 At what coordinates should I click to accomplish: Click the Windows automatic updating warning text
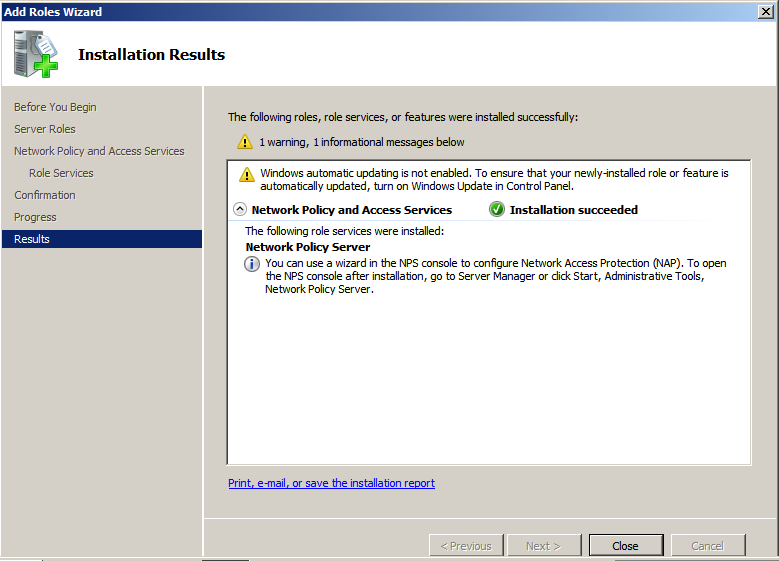click(x=494, y=179)
